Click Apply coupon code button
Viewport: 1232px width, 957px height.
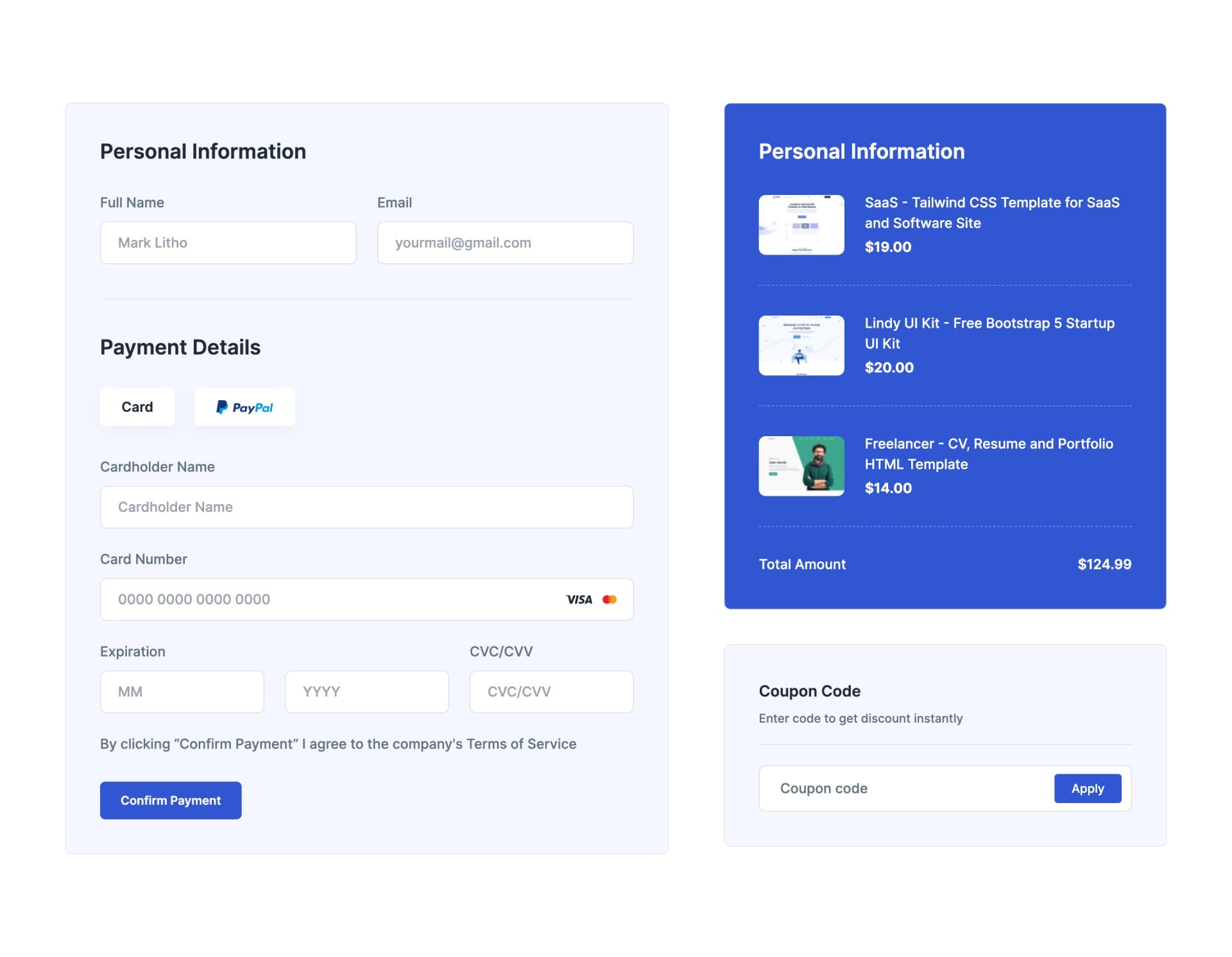1088,787
